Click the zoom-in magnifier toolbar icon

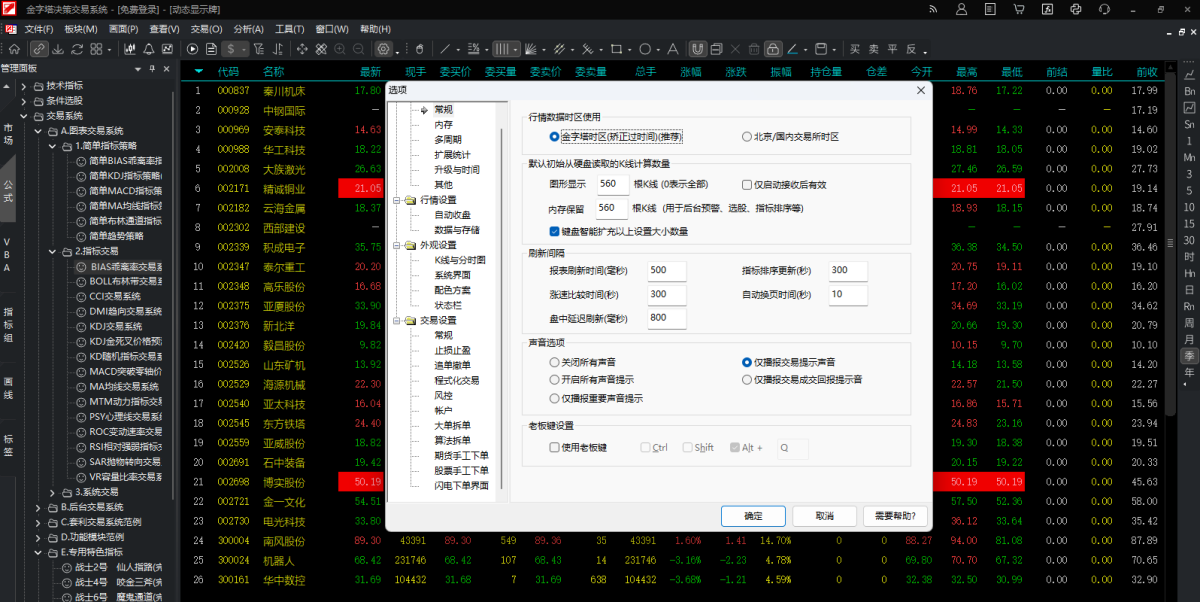tap(339, 48)
